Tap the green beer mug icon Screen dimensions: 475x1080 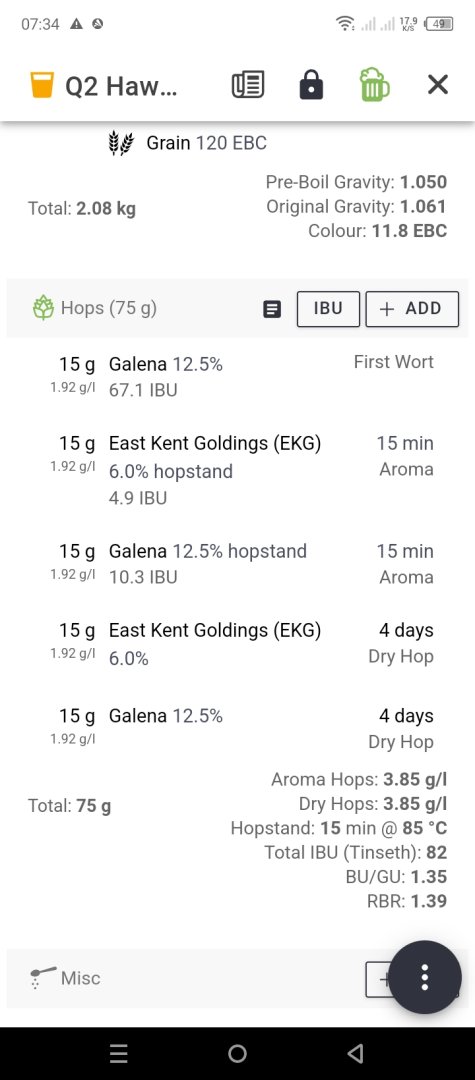(x=374, y=85)
